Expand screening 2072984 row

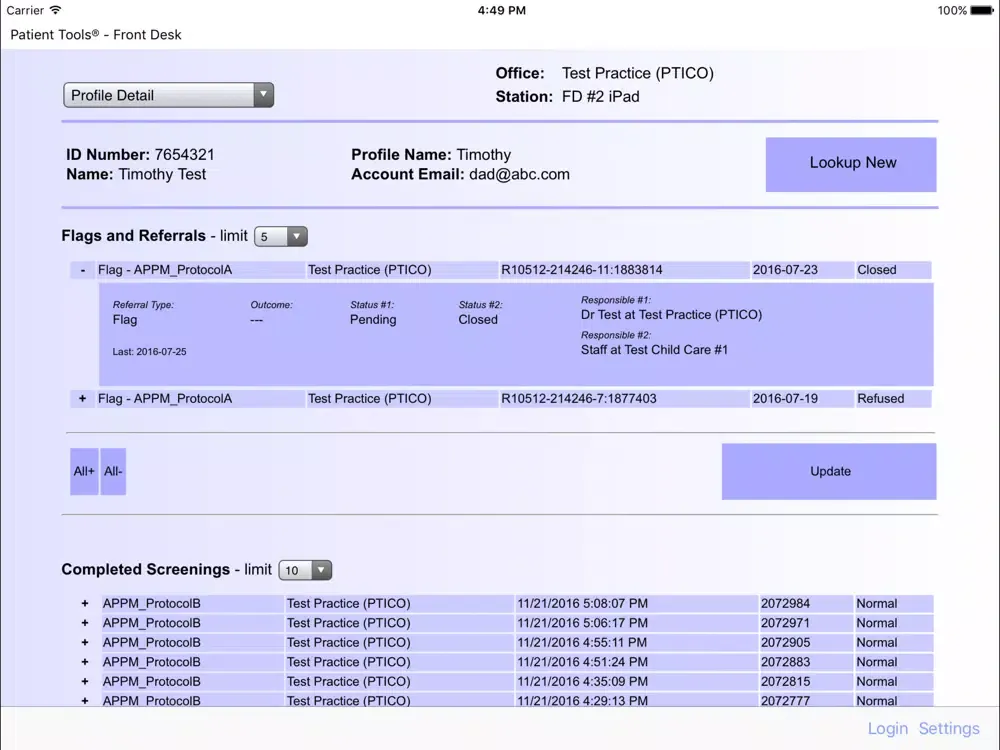pyautogui.click(x=85, y=603)
